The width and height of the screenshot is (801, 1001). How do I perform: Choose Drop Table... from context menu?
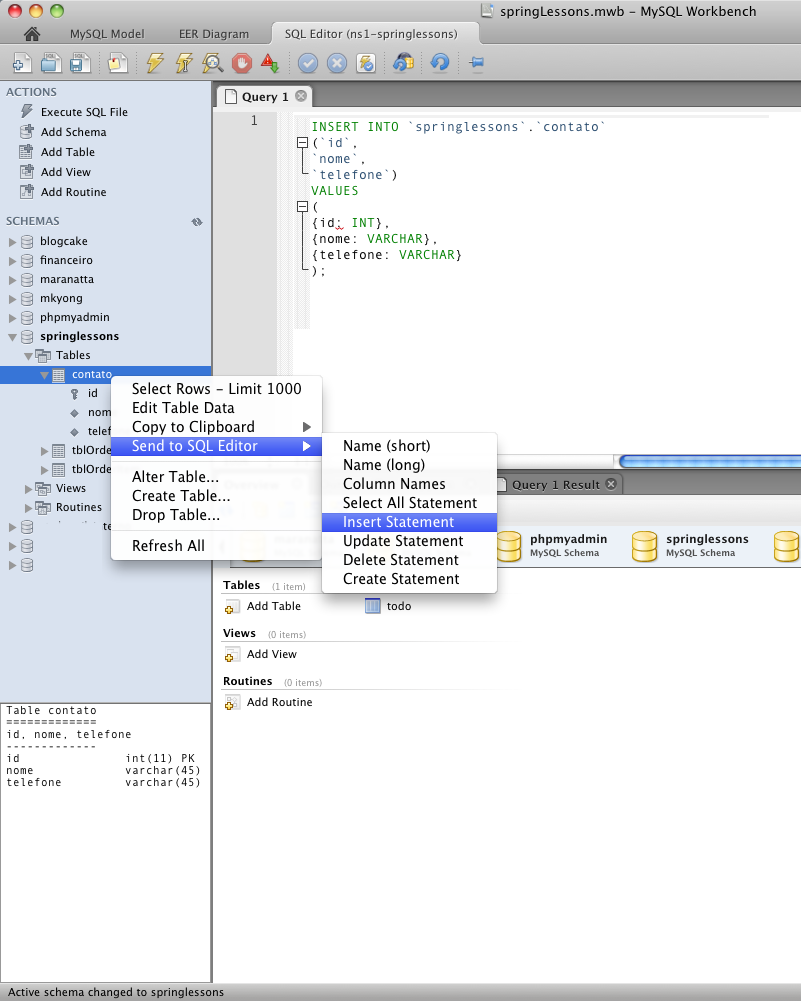(216, 515)
